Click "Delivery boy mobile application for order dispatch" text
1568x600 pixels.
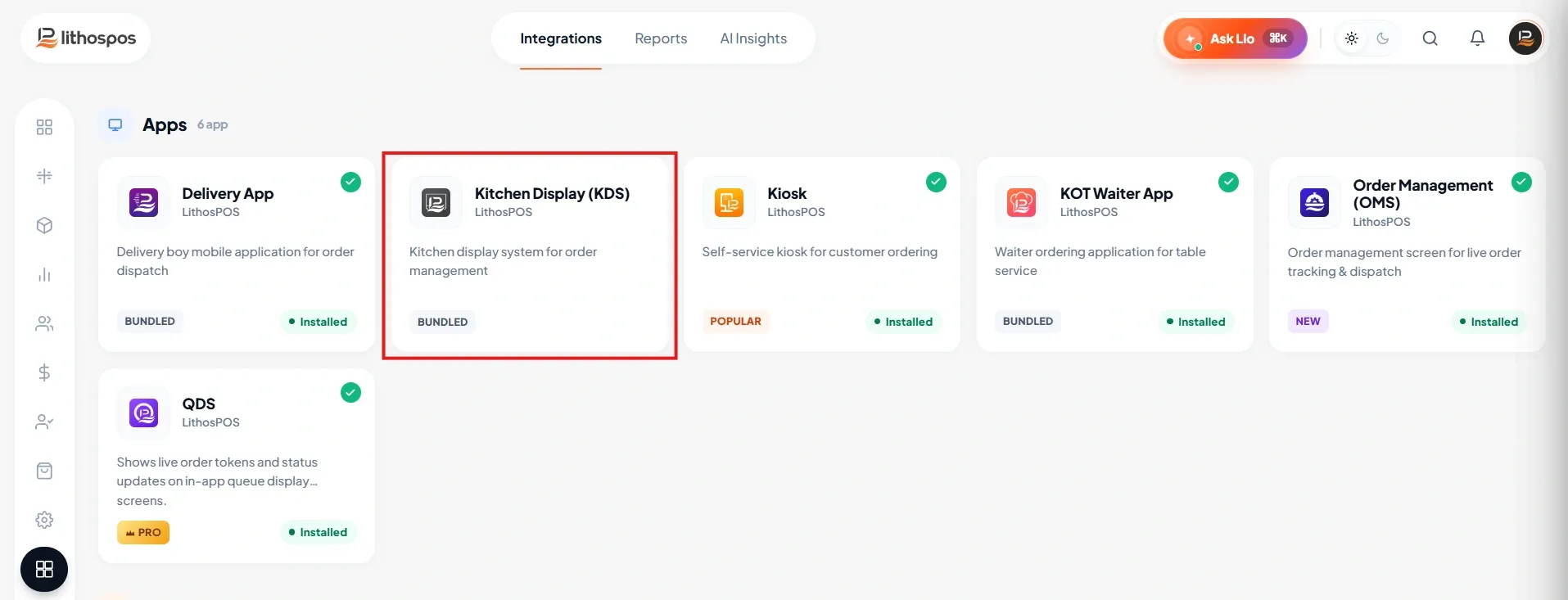click(x=235, y=261)
